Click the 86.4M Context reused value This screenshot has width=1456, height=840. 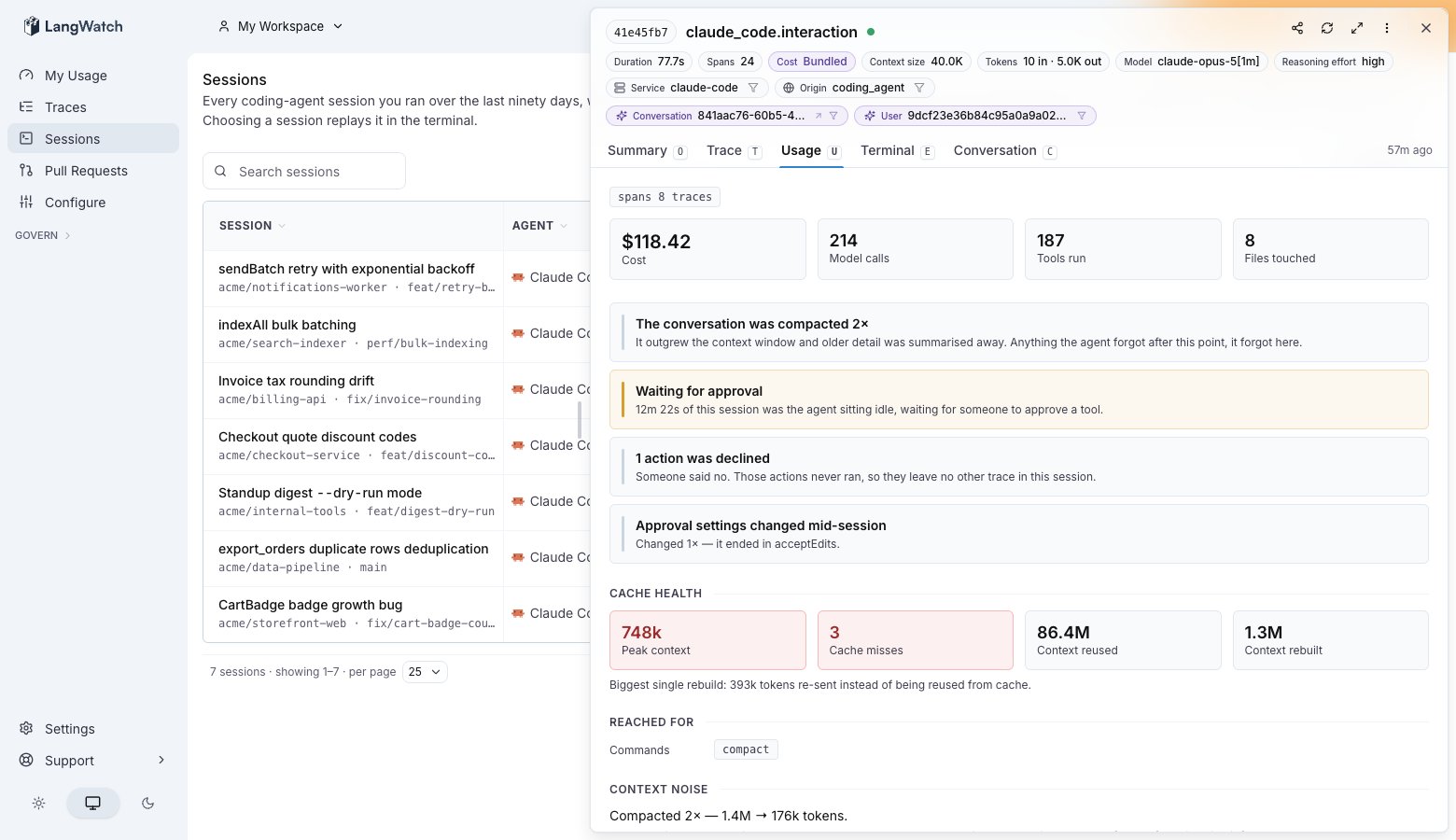[x=1063, y=632]
